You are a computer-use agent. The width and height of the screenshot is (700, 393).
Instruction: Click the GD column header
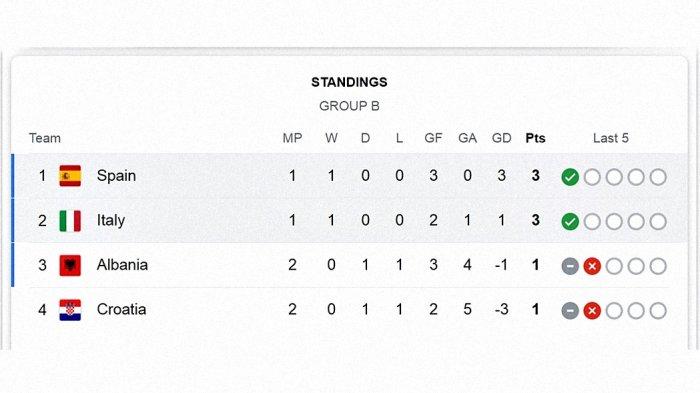(x=501, y=138)
